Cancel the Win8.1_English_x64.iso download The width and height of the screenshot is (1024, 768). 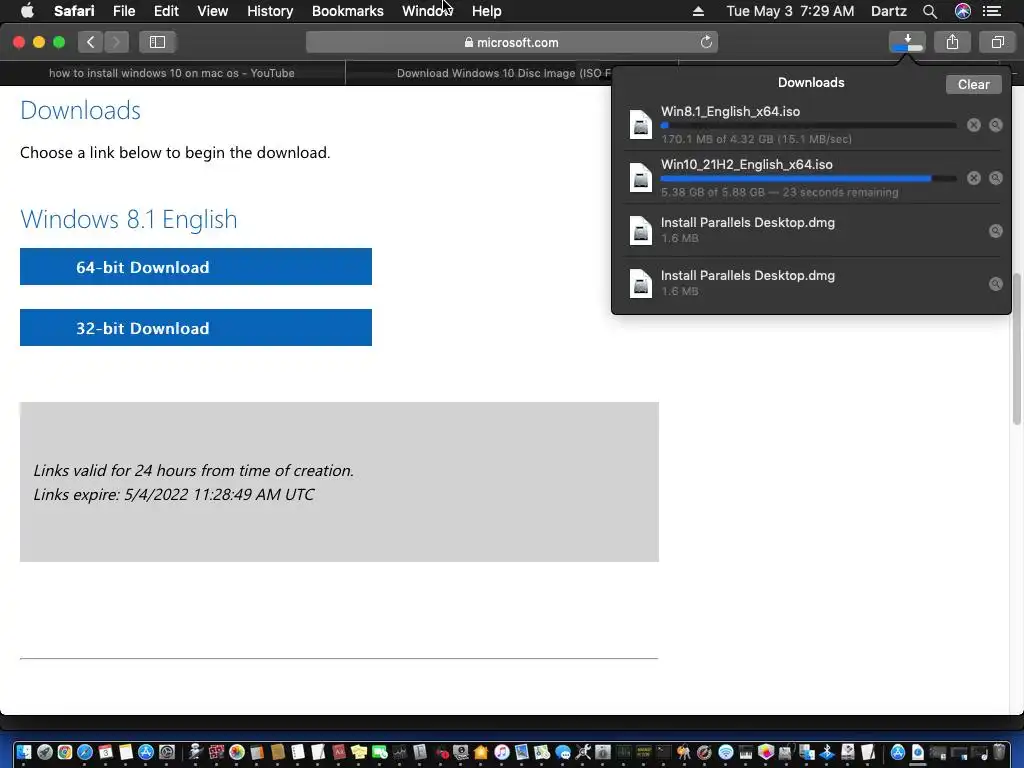pos(974,125)
